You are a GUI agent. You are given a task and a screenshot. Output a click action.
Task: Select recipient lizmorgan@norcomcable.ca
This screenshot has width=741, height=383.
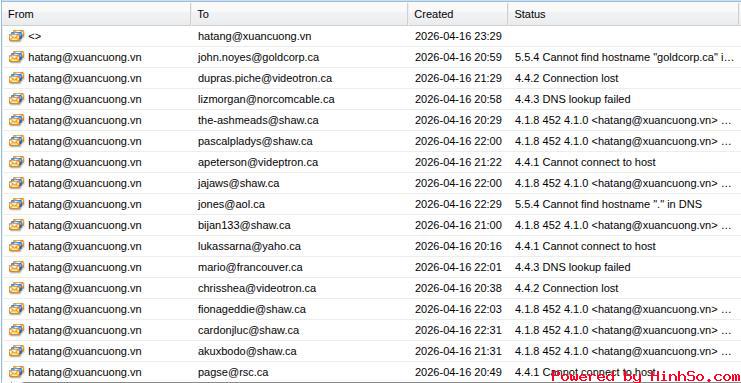click(266, 99)
